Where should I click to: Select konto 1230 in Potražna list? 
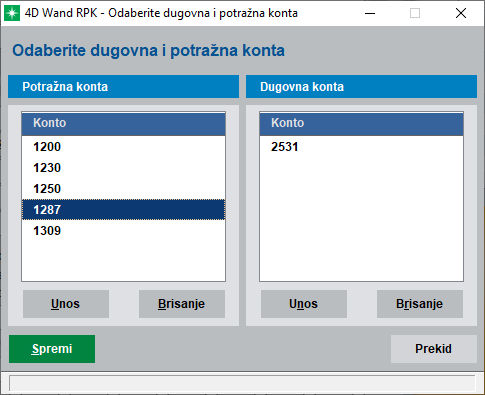coord(123,168)
